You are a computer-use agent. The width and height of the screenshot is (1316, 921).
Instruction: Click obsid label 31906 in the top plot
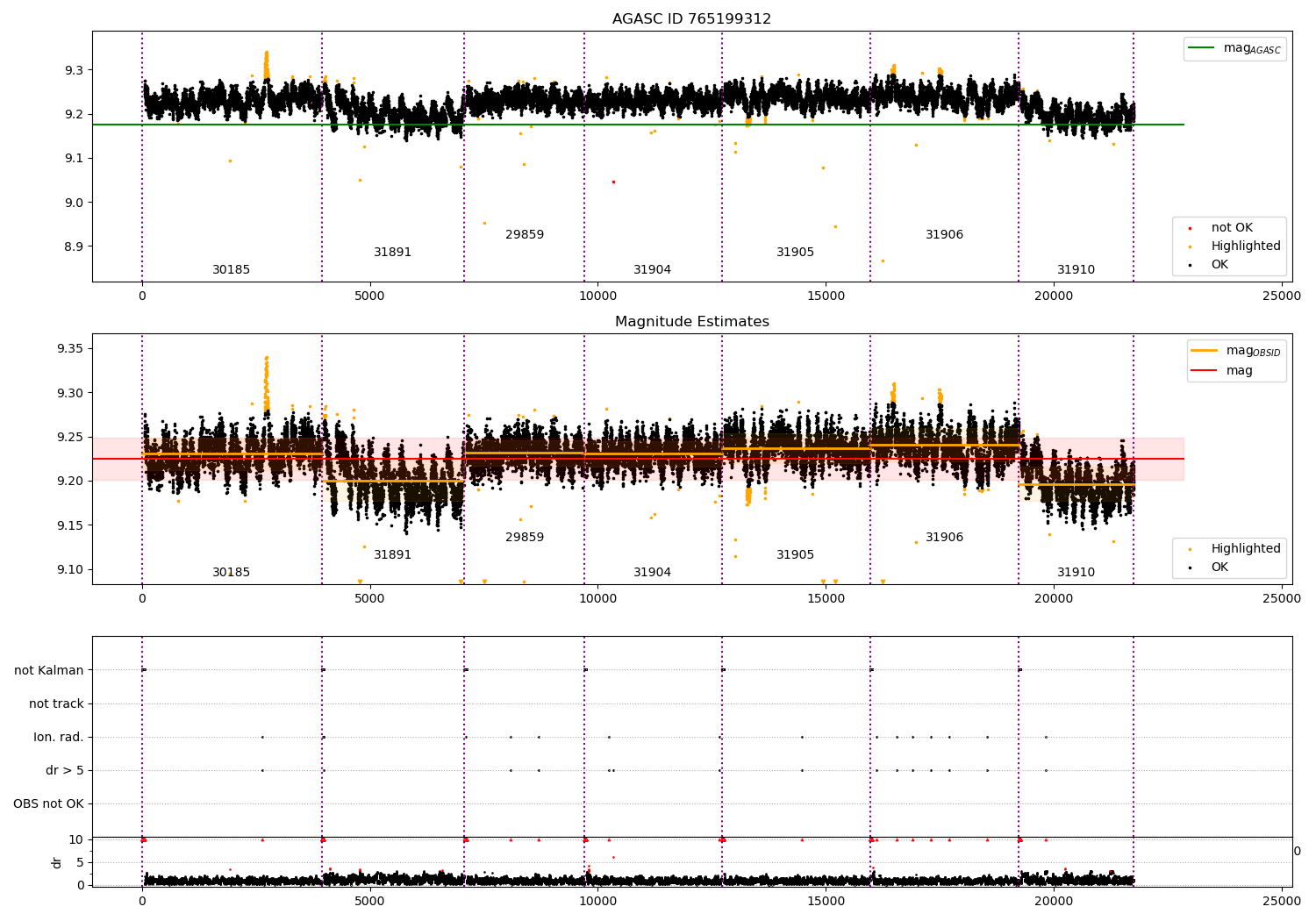pyautogui.click(x=944, y=235)
